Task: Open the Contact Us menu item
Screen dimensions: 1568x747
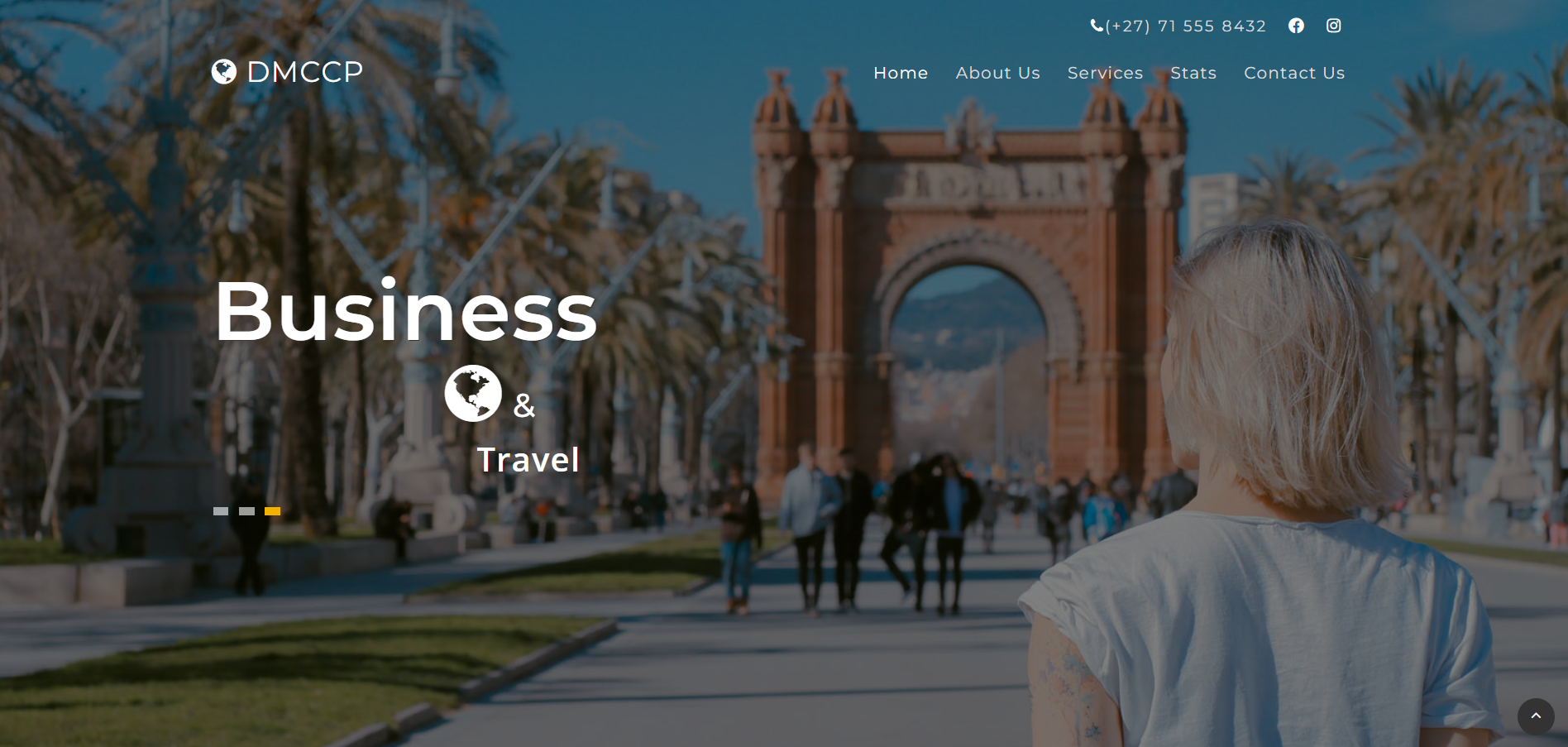Action: coord(1294,73)
